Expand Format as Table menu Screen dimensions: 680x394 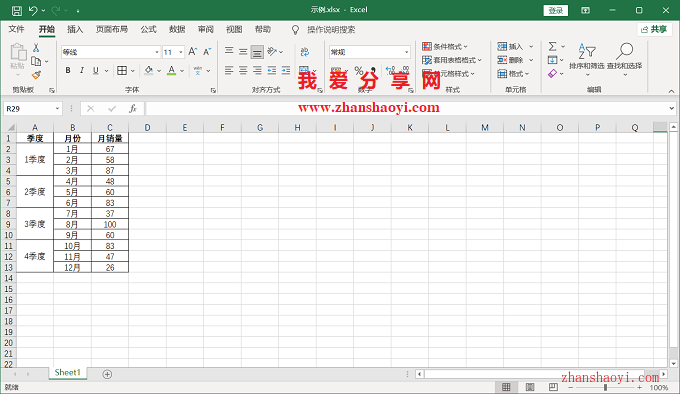click(452, 60)
